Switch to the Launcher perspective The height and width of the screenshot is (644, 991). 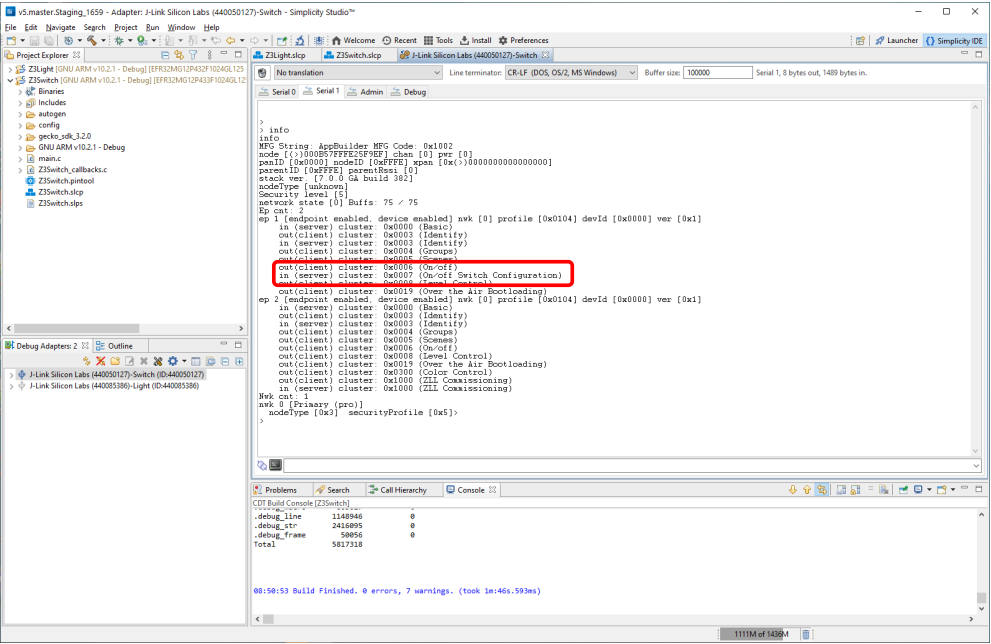tap(895, 41)
